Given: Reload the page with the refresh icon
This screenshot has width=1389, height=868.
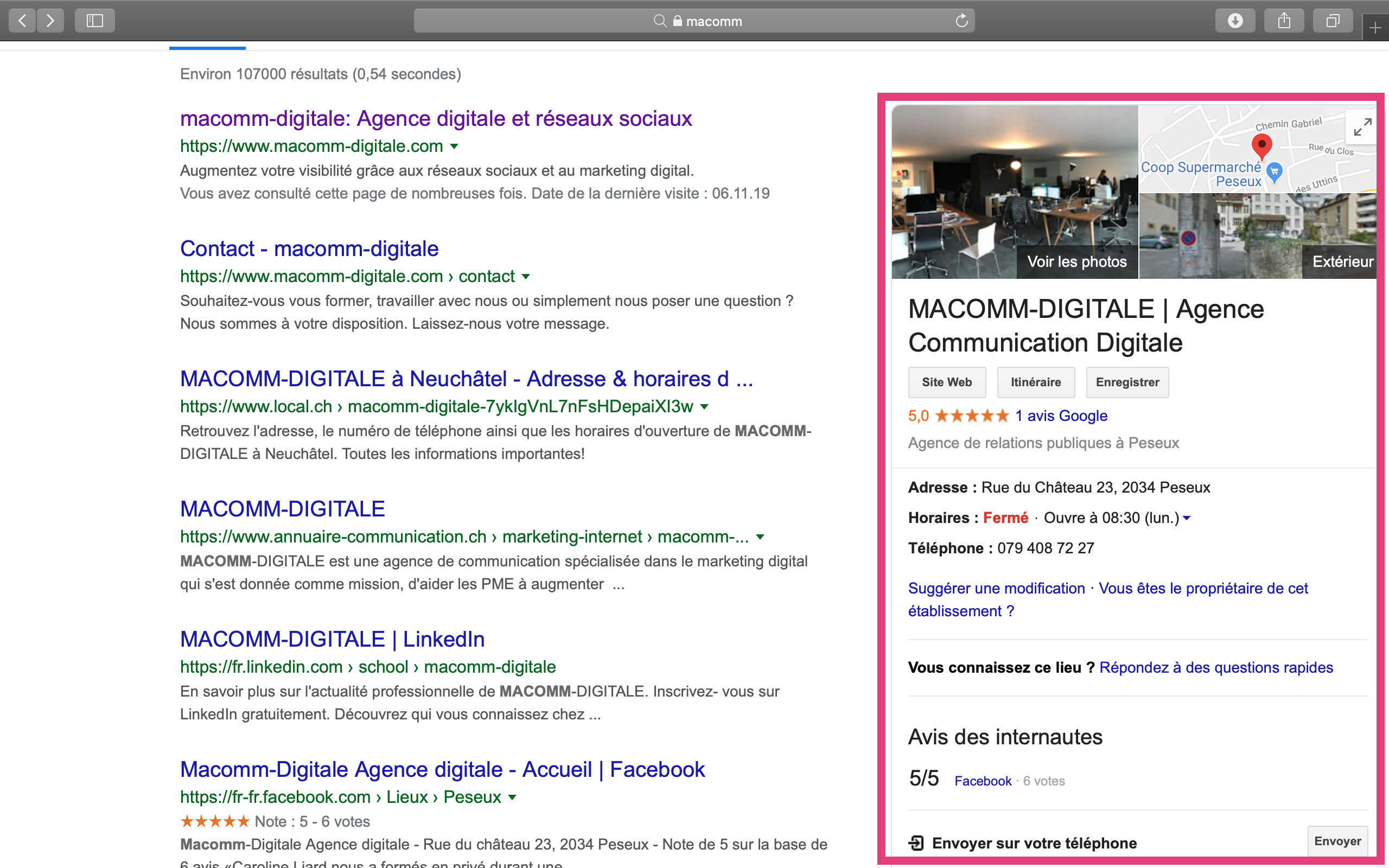Looking at the screenshot, I should tap(961, 21).
